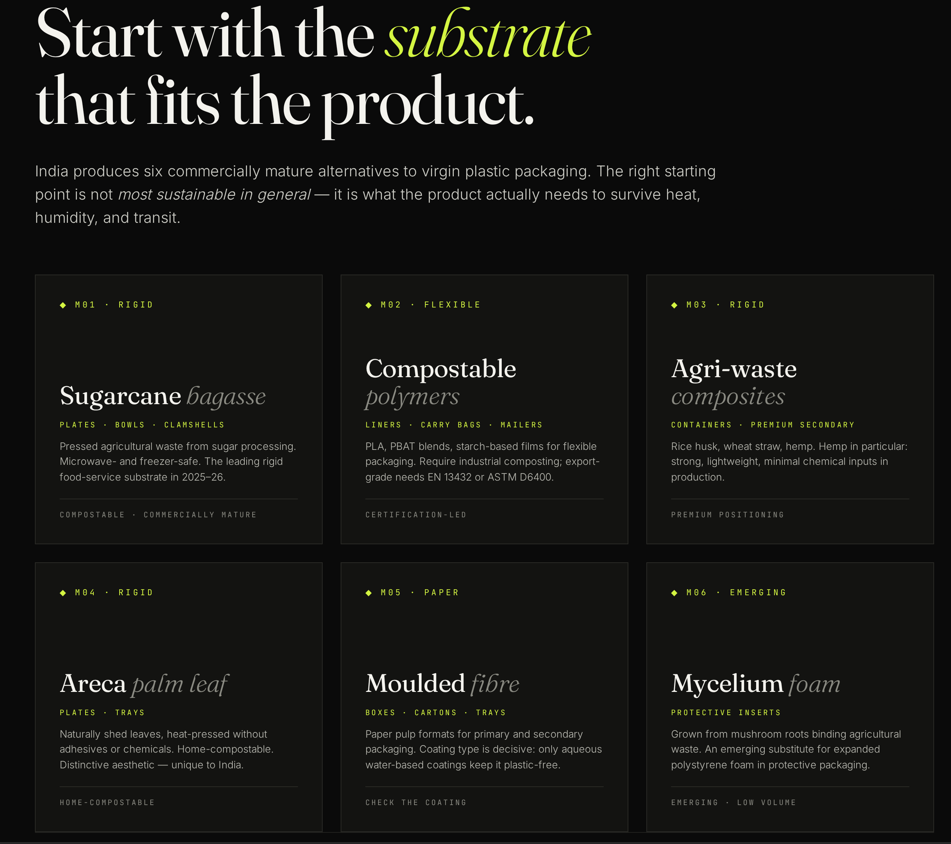Click the Check the Coating footer tag
This screenshot has height=844, width=951.
point(415,802)
